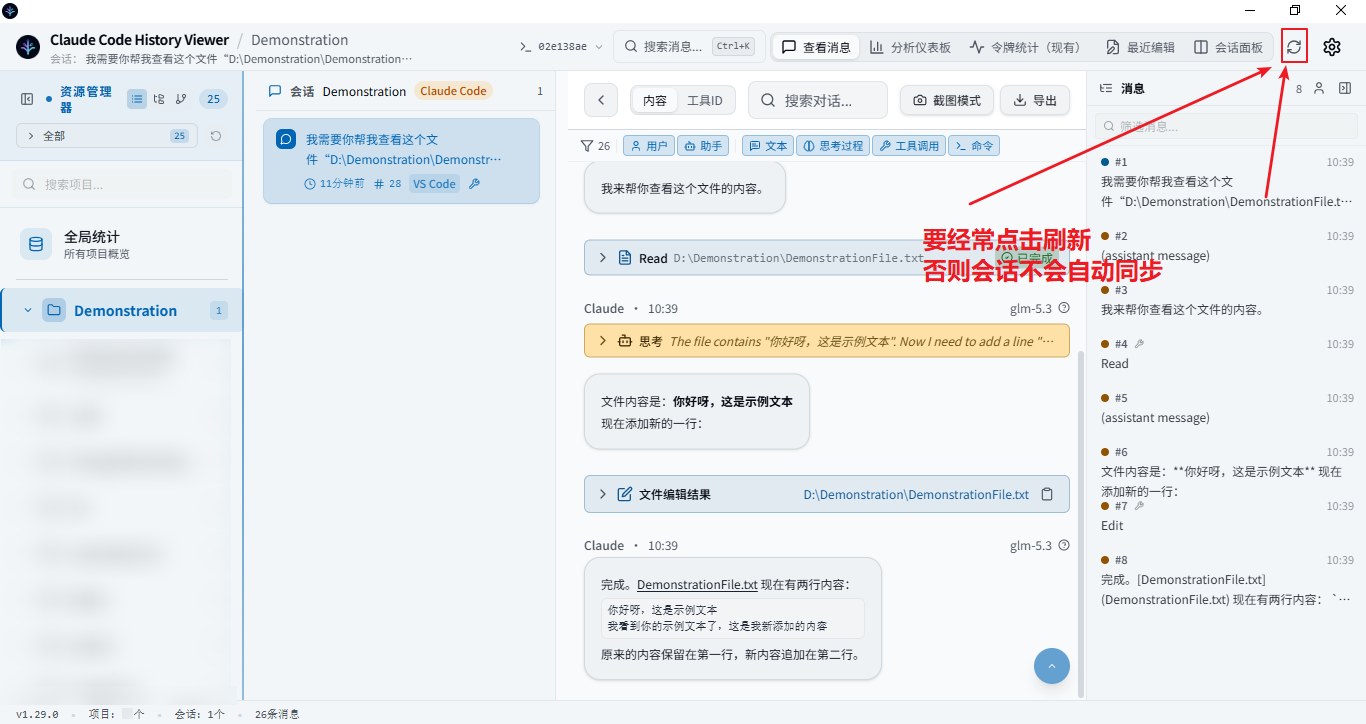Jump to message #1 in 消息 list
The image size is (1366, 724).
click(x=1226, y=182)
